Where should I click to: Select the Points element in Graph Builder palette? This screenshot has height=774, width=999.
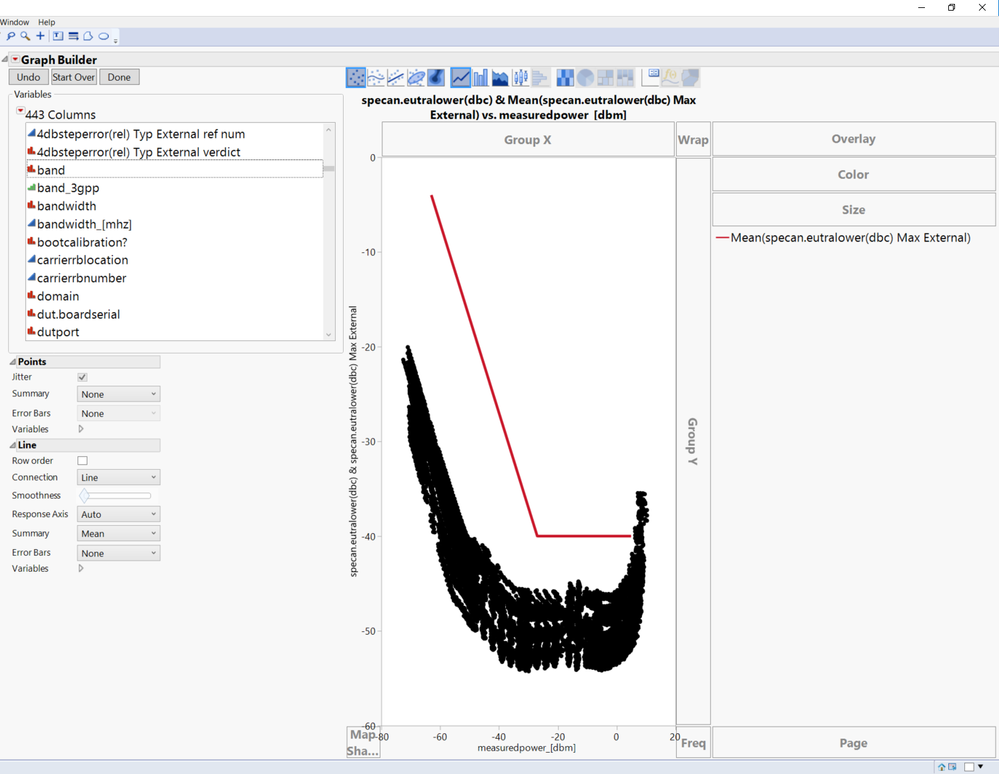pos(356,77)
